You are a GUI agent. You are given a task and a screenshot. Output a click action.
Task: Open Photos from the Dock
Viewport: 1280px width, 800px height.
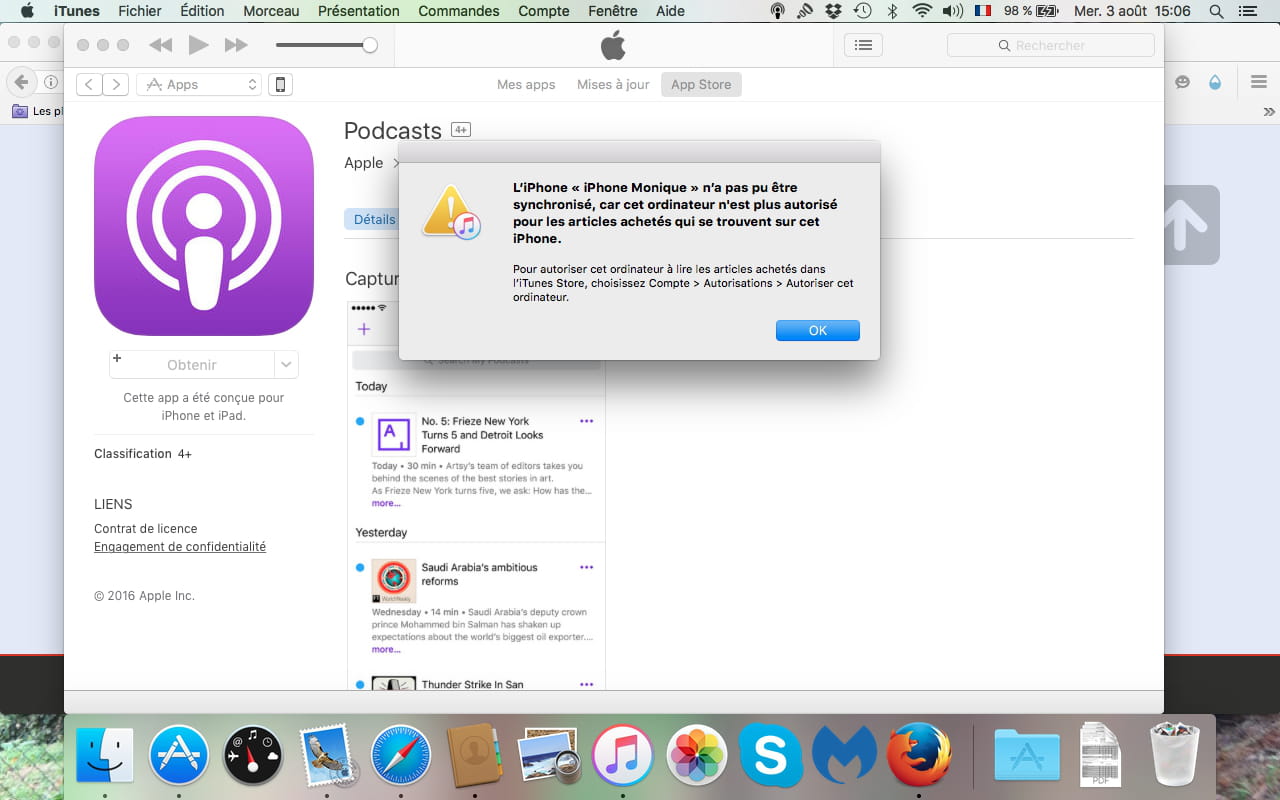click(696, 755)
